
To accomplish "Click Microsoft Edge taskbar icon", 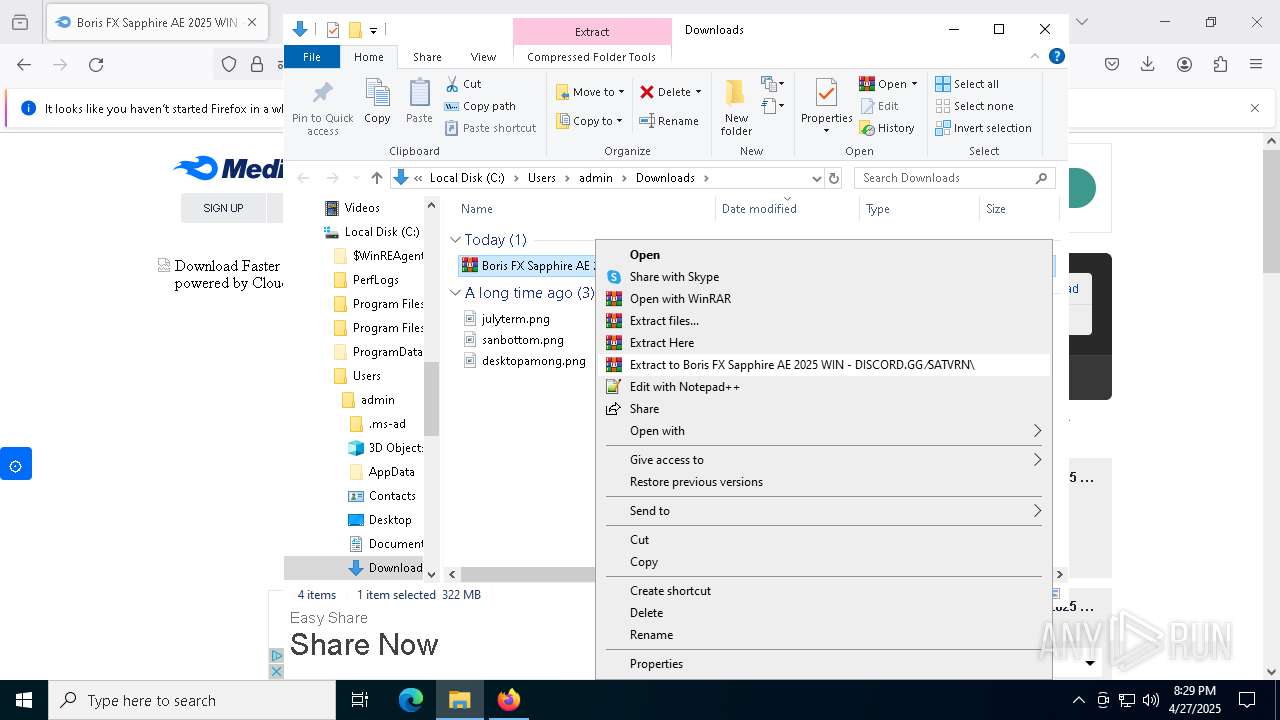I will click(411, 700).
